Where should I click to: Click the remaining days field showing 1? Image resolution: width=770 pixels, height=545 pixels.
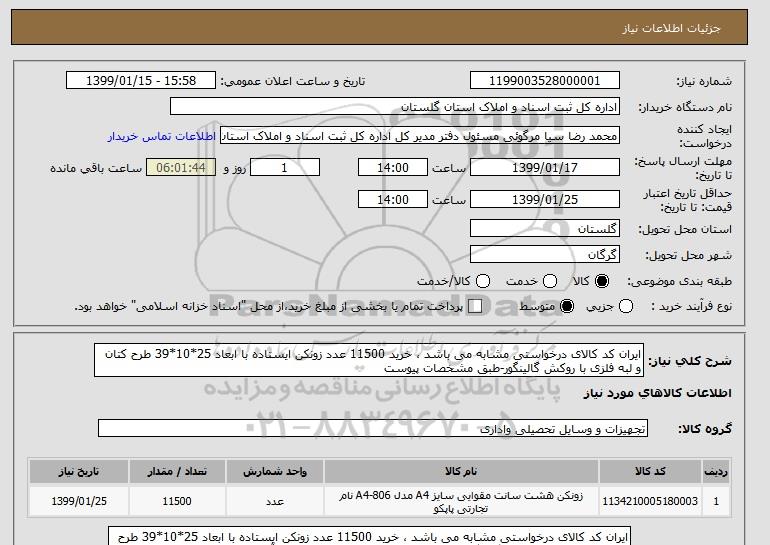285,167
